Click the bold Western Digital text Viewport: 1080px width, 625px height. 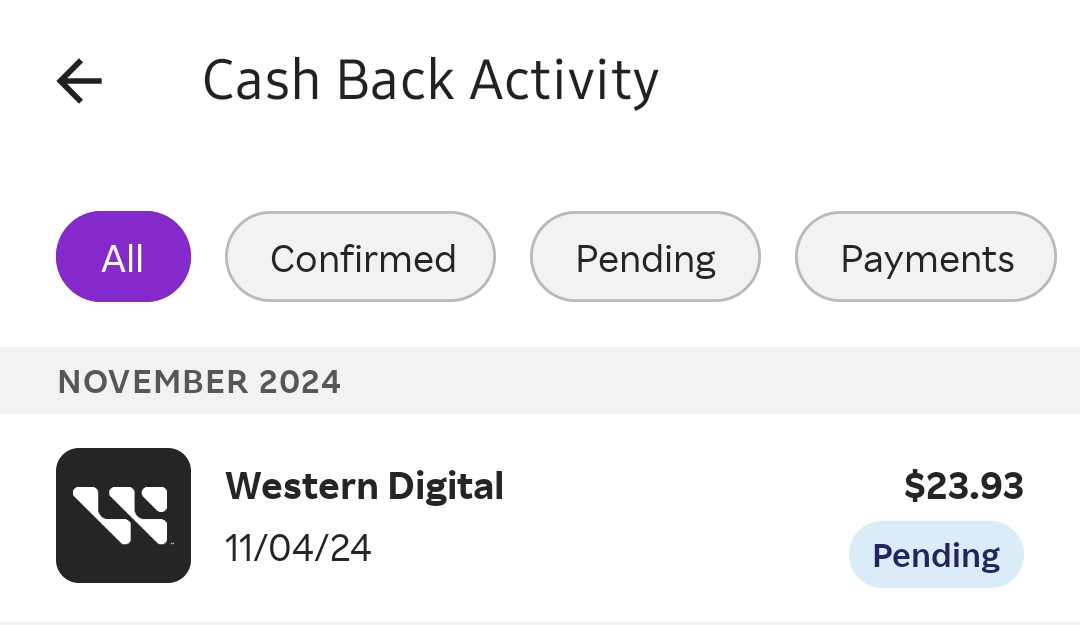[365, 487]
